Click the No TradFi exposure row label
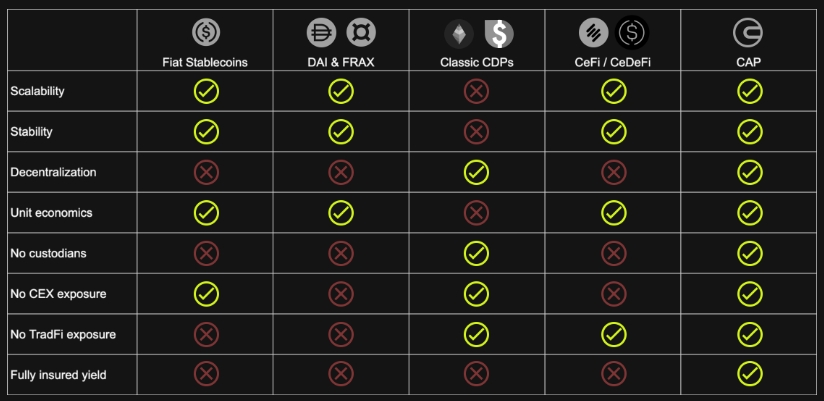The image size is (824, 401). (63, 334)
